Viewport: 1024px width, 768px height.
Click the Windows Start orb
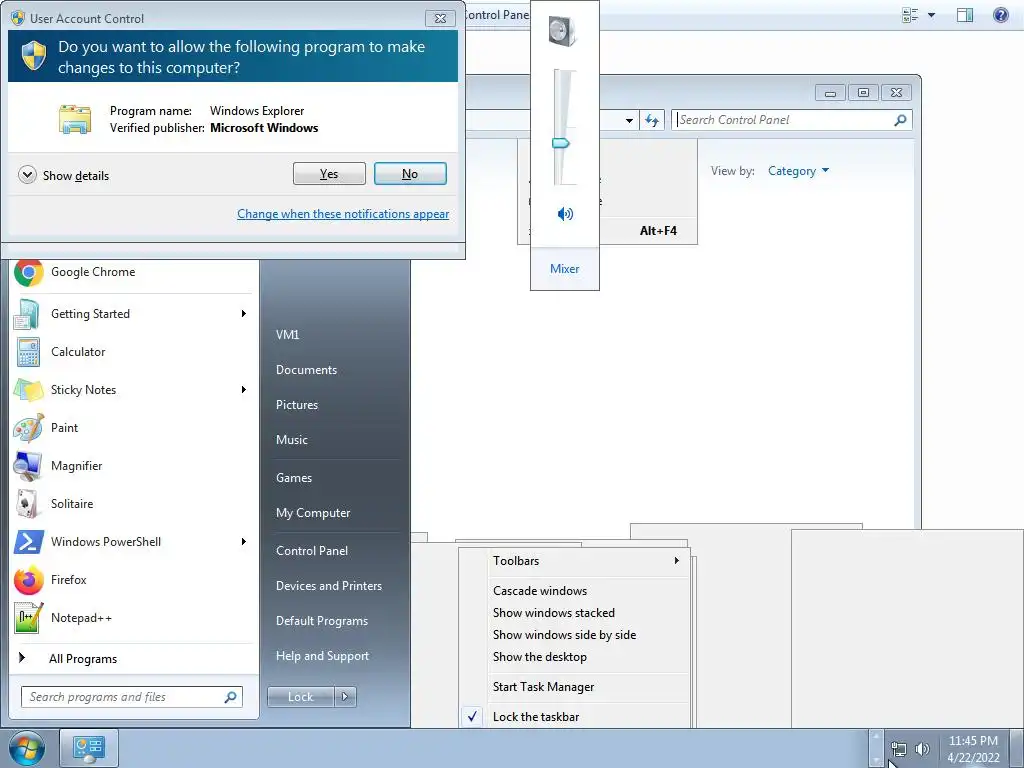[x=27, y=748]
